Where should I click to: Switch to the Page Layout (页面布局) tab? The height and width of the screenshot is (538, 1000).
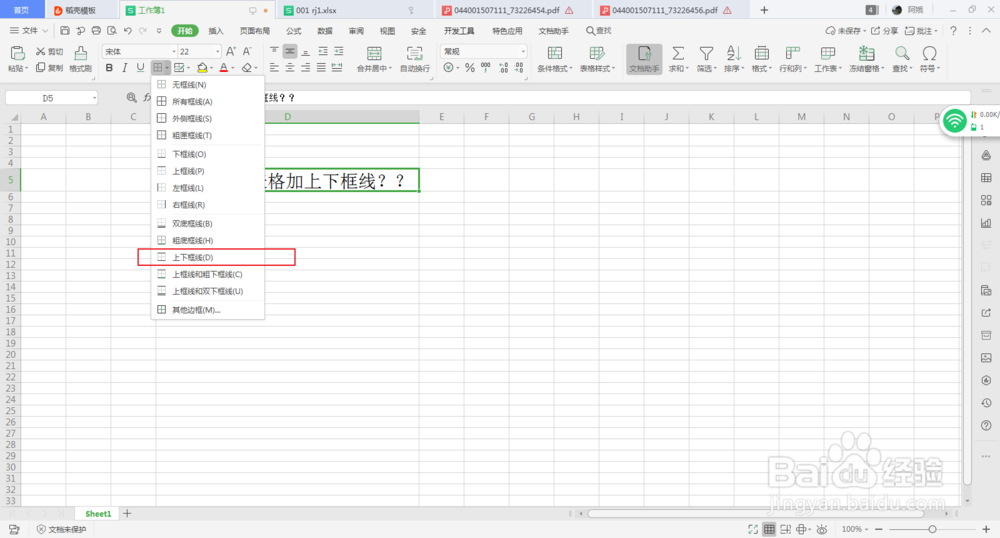coord(255,31)
